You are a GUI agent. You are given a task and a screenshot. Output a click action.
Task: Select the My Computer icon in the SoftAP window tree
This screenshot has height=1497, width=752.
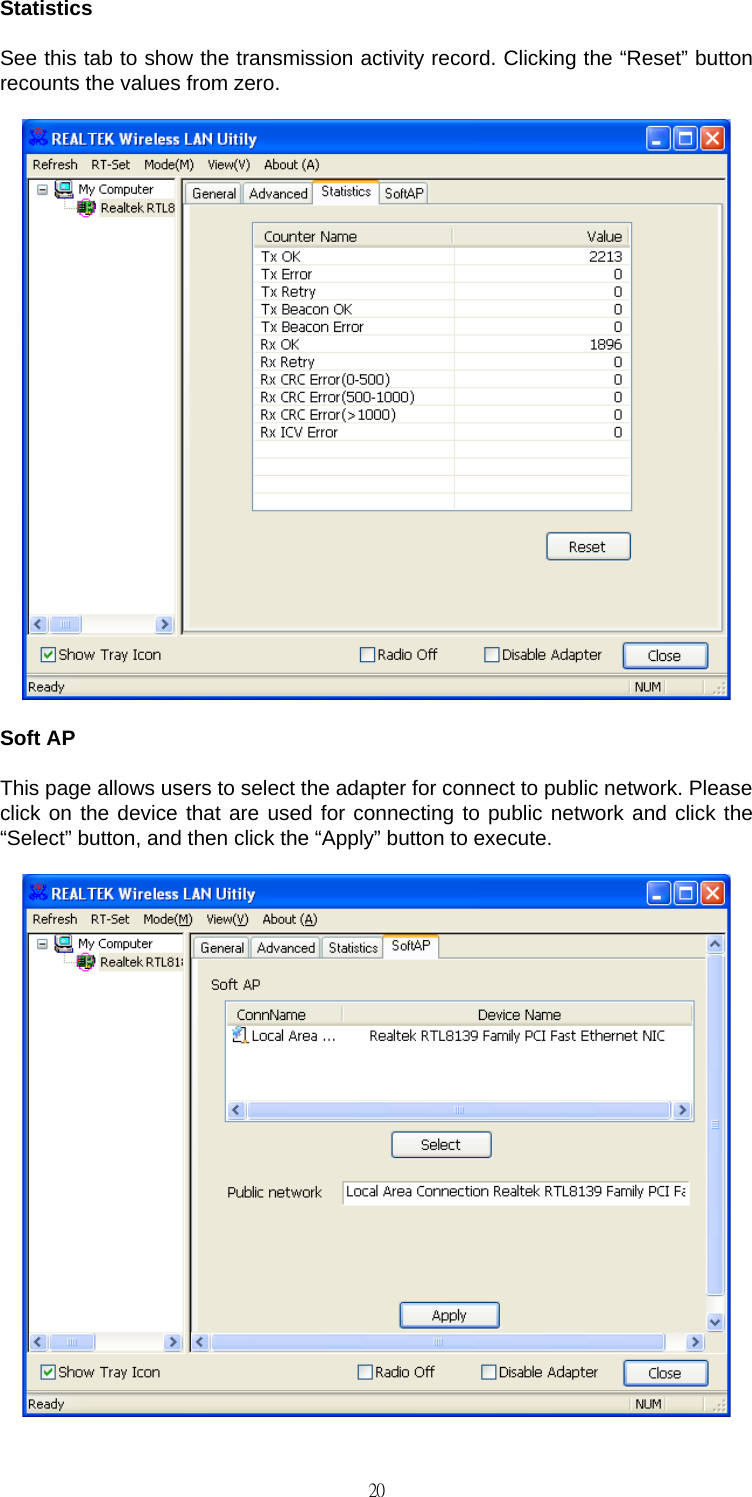64,943
